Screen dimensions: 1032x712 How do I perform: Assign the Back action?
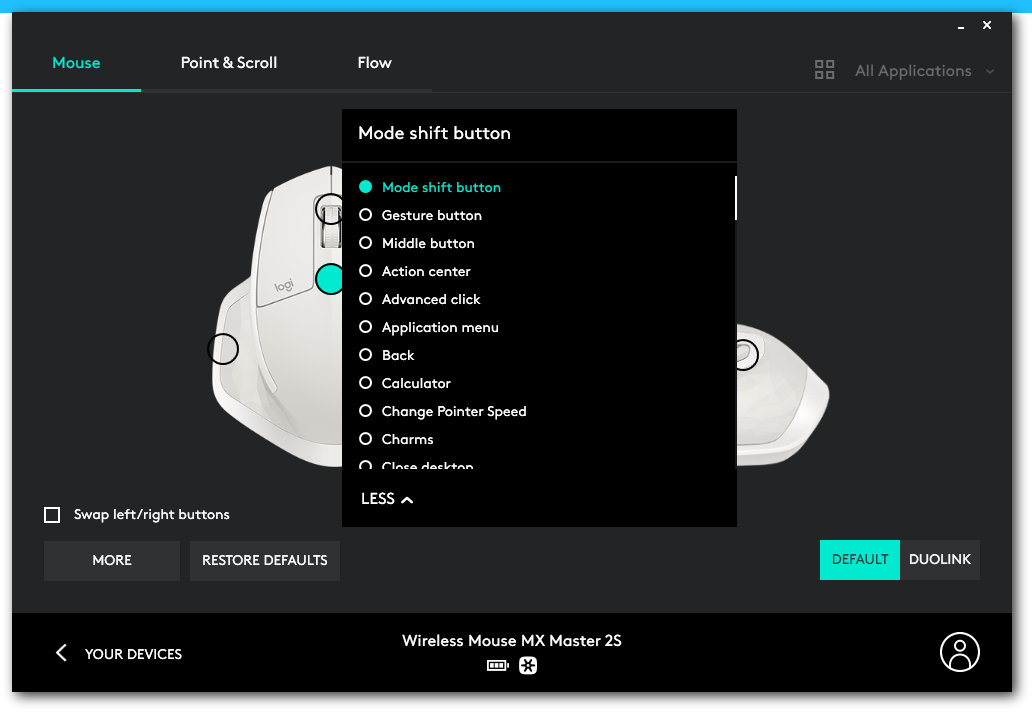point(386,355)
